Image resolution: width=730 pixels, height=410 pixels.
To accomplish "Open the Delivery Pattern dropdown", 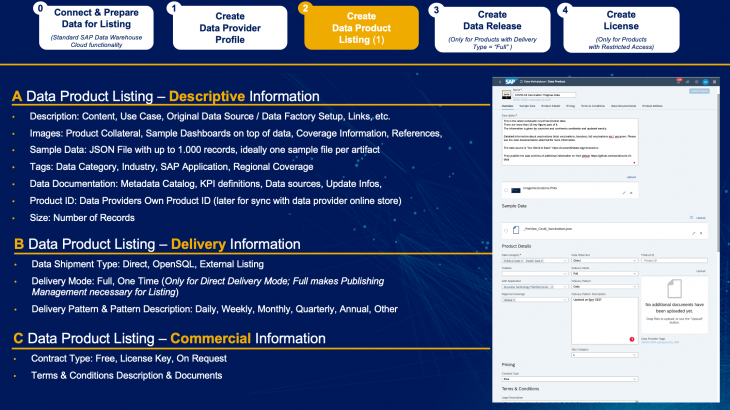I will [x=604, y=287].
